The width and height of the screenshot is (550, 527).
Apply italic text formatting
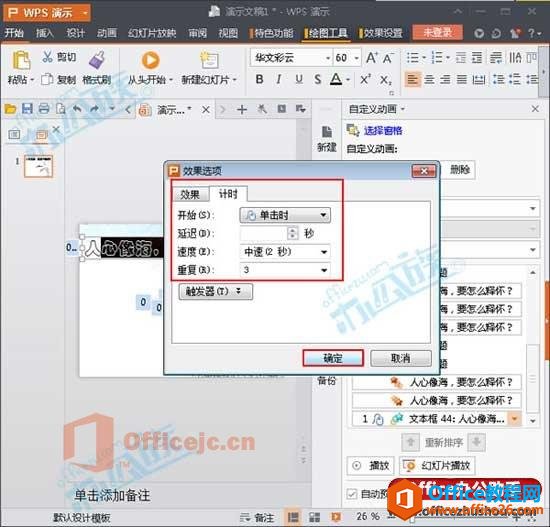pos(279,80)
